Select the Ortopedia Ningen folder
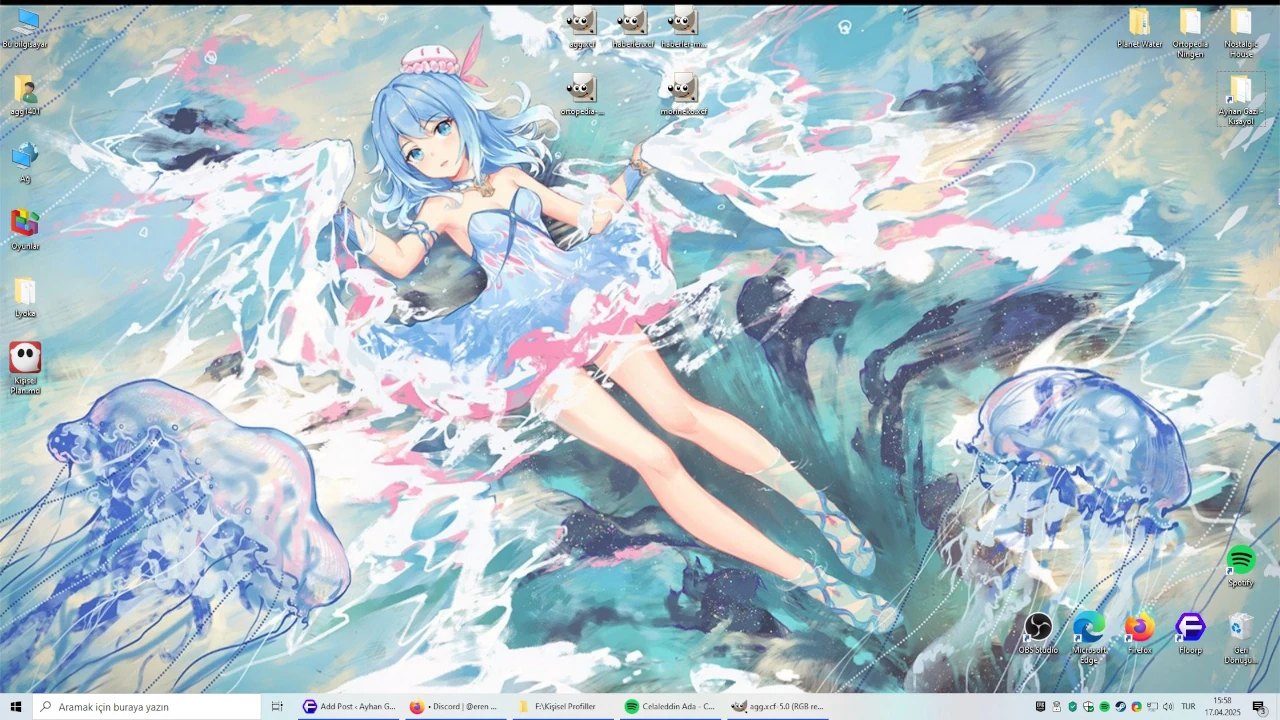1280x720 pixels. pos(1190,32)
